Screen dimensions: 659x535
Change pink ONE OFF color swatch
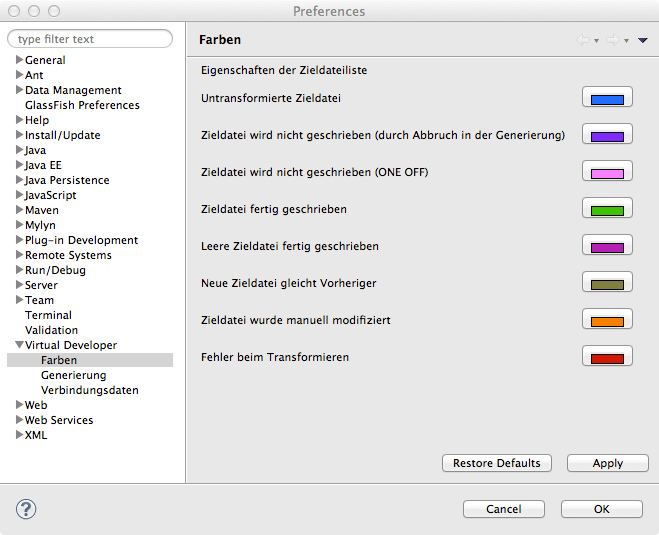coord(607,171)
